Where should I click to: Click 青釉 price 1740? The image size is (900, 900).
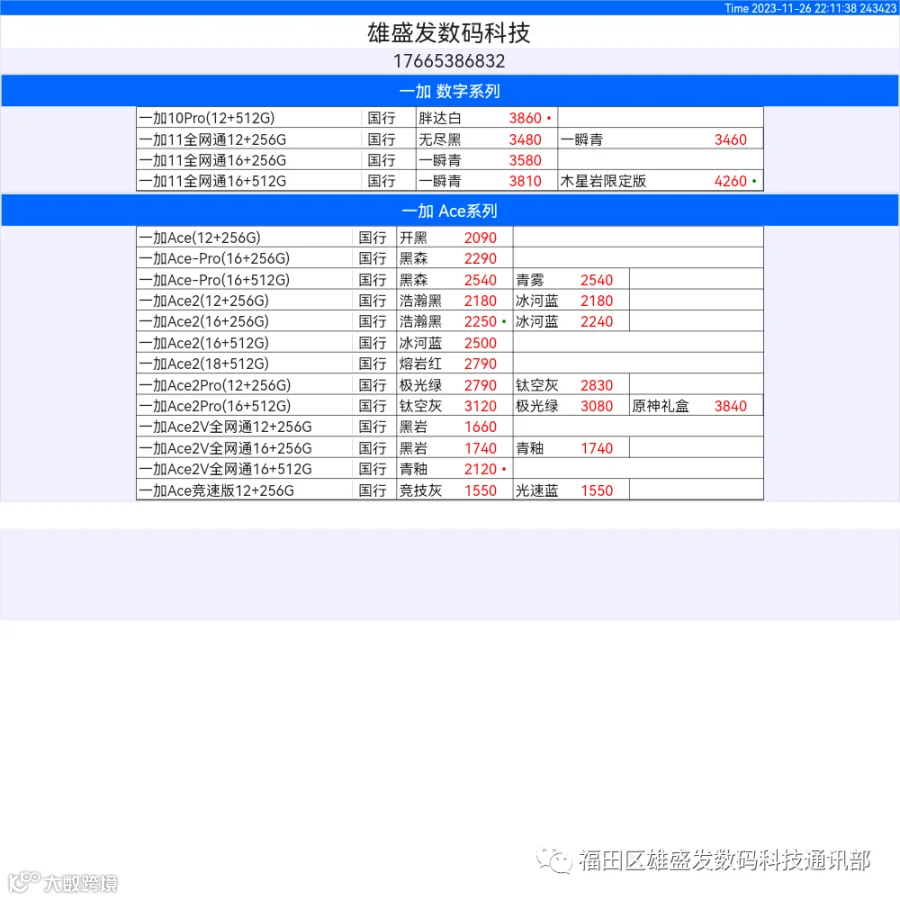click(x=596, y=448)
